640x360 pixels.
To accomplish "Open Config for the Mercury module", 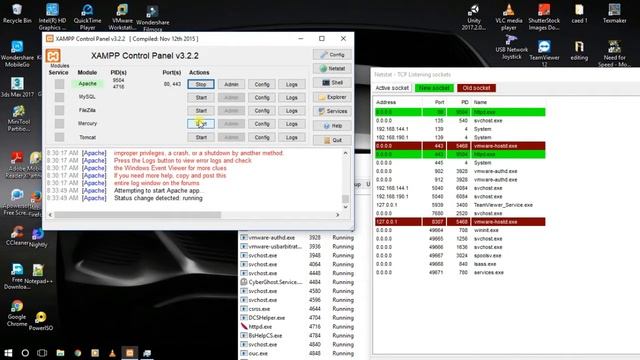I will [x=262, y=124].
